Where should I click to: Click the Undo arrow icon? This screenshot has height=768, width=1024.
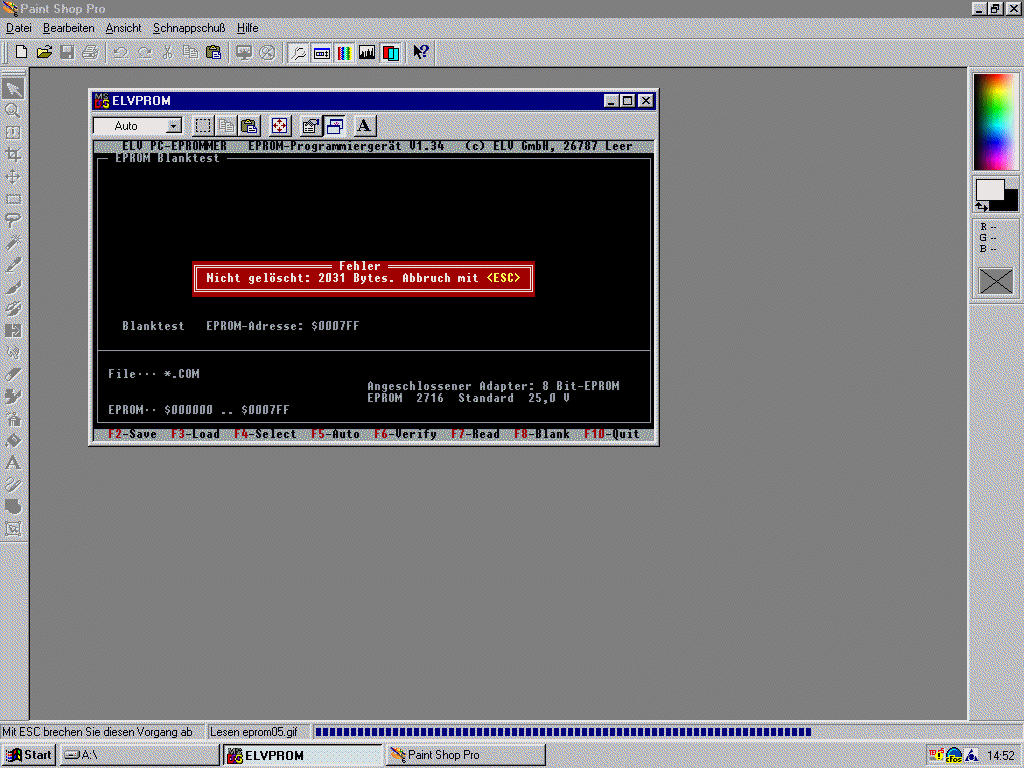click(120, 52)
